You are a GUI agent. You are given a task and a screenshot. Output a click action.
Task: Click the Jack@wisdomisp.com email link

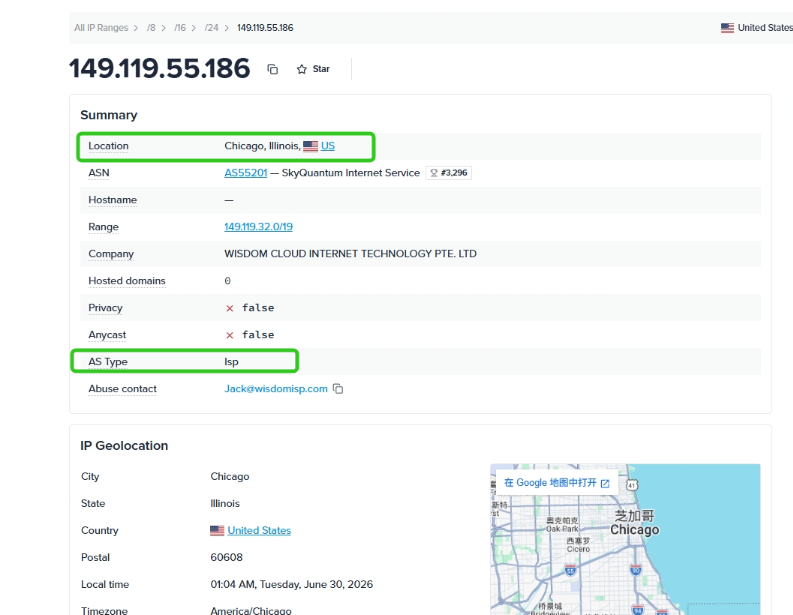point(276,389)
